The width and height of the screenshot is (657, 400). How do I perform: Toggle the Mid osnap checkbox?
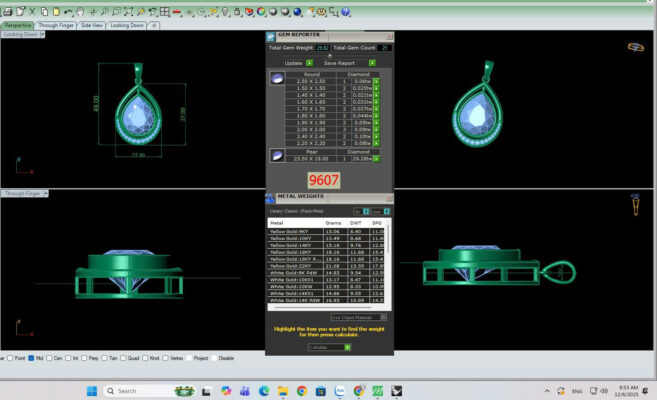tap(31, 358)
